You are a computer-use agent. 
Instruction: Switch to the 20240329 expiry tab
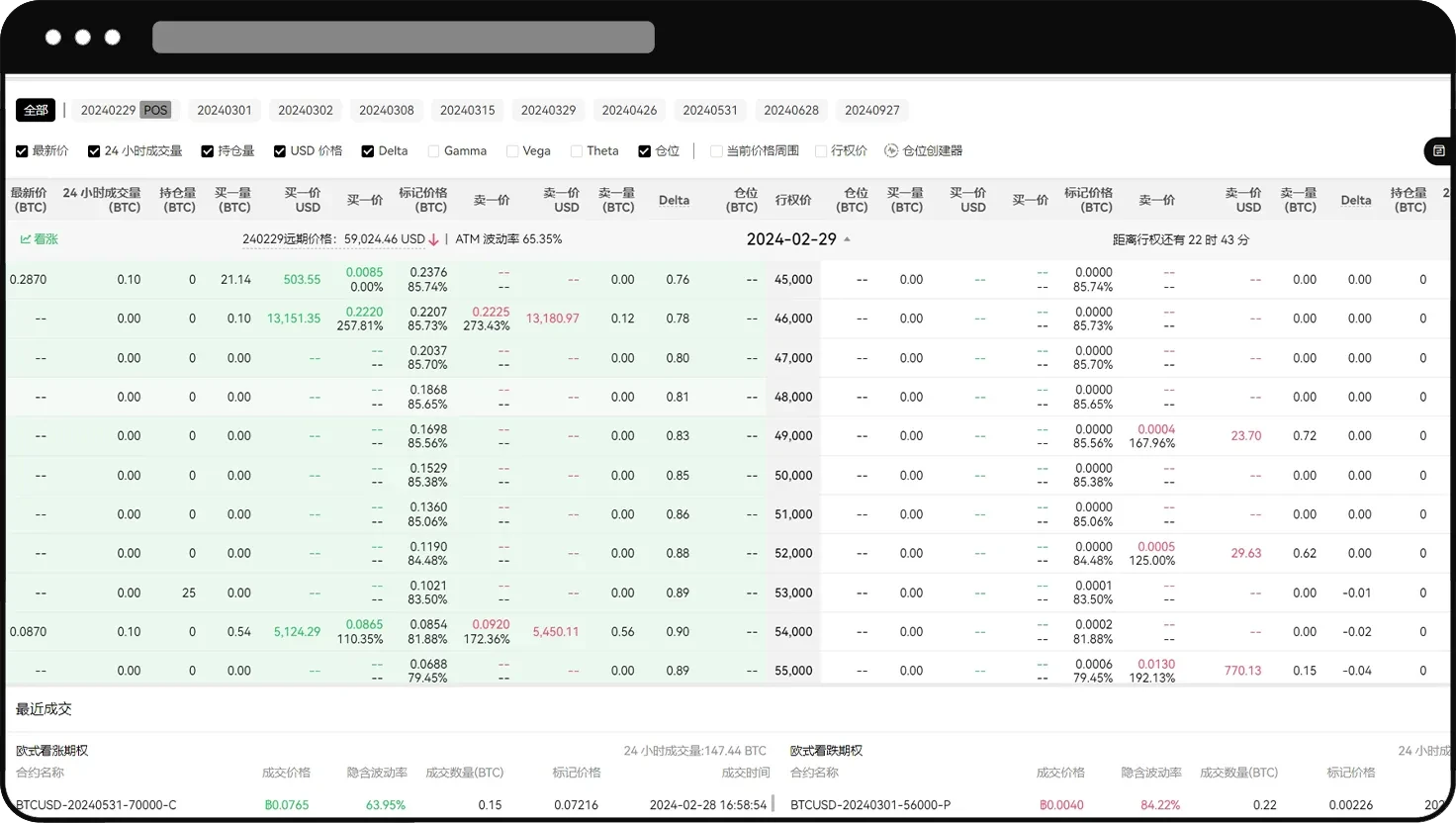pyautogui.click(x=549, y=110)
